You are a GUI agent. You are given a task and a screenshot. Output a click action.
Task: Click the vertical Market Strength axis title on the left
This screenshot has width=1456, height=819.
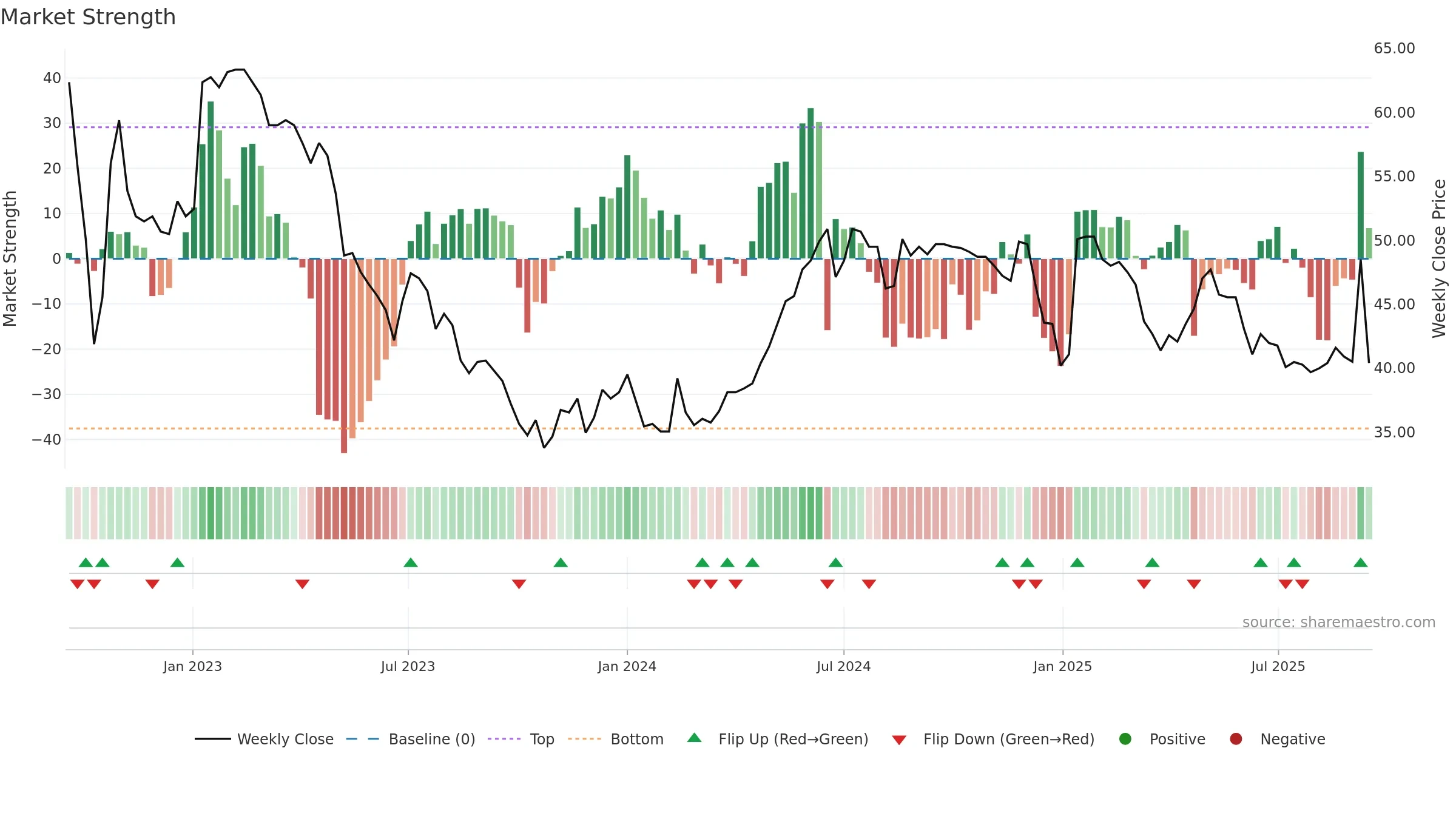point(10,258)
